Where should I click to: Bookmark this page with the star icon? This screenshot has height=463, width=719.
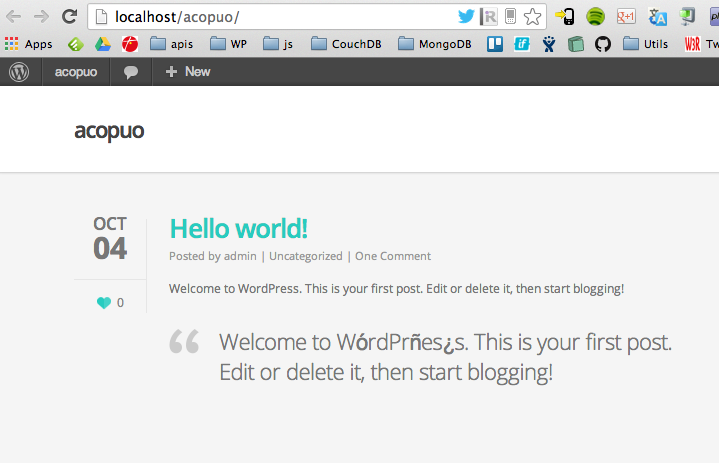pyautogui.click(x=533, y=16)
